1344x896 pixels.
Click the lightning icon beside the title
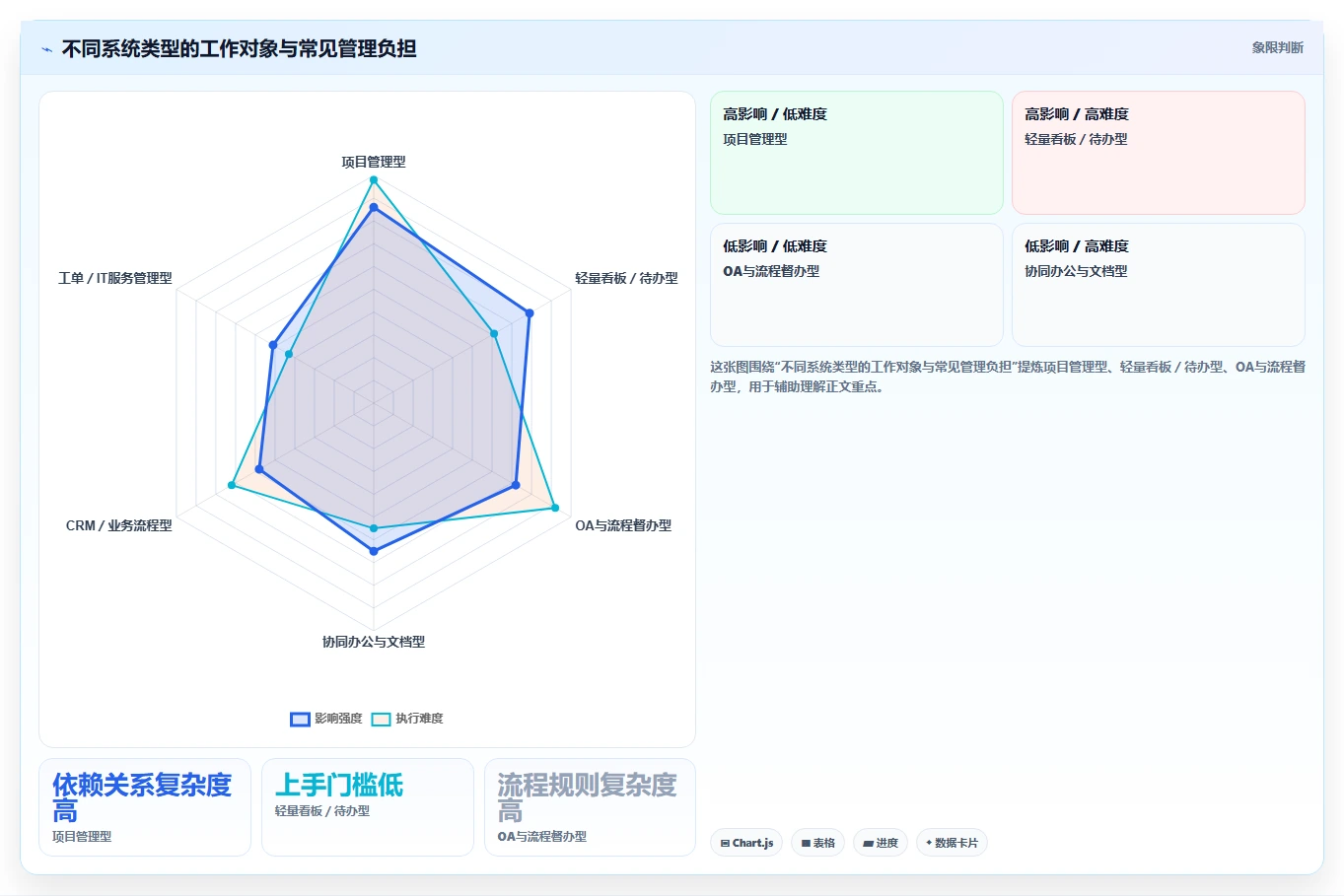(46, 49)
